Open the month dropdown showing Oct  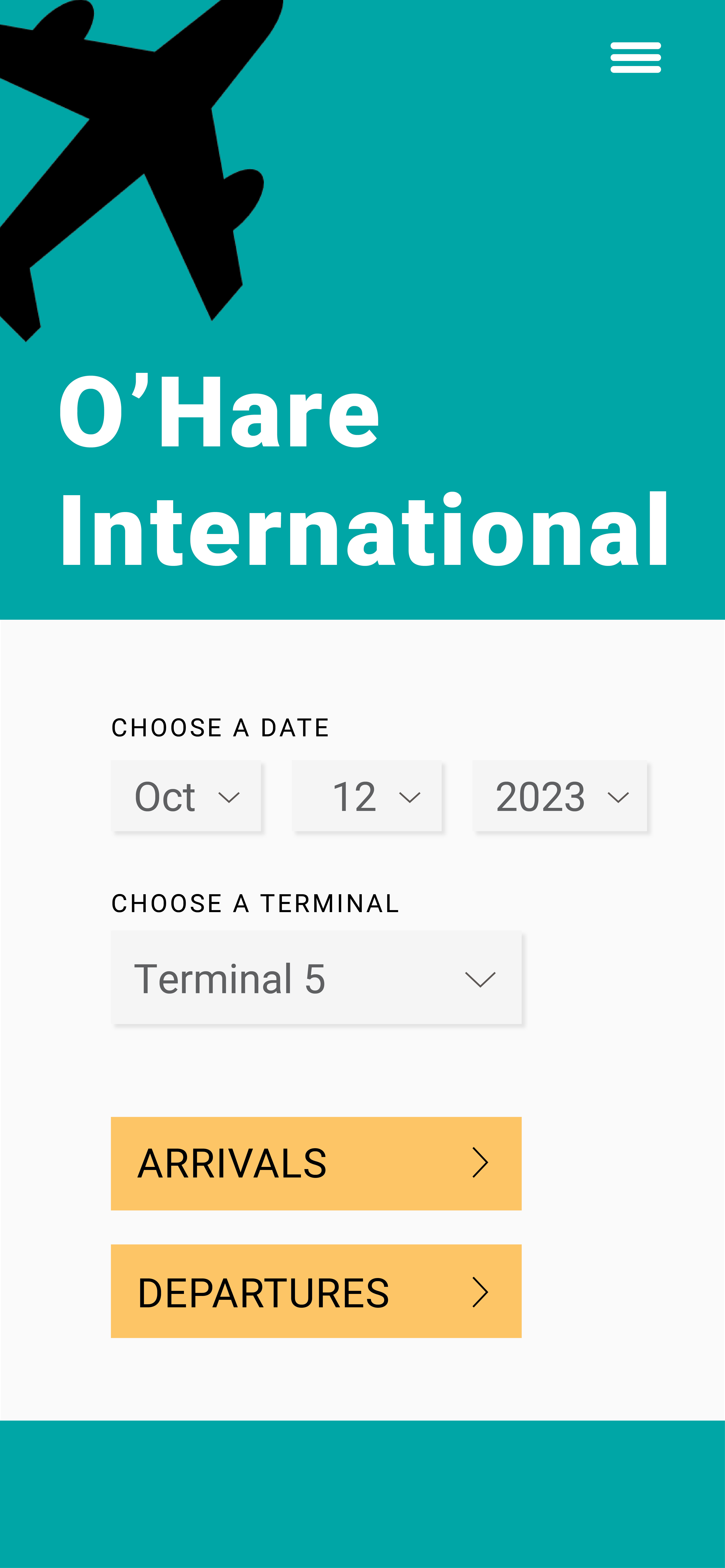(186, 796)
